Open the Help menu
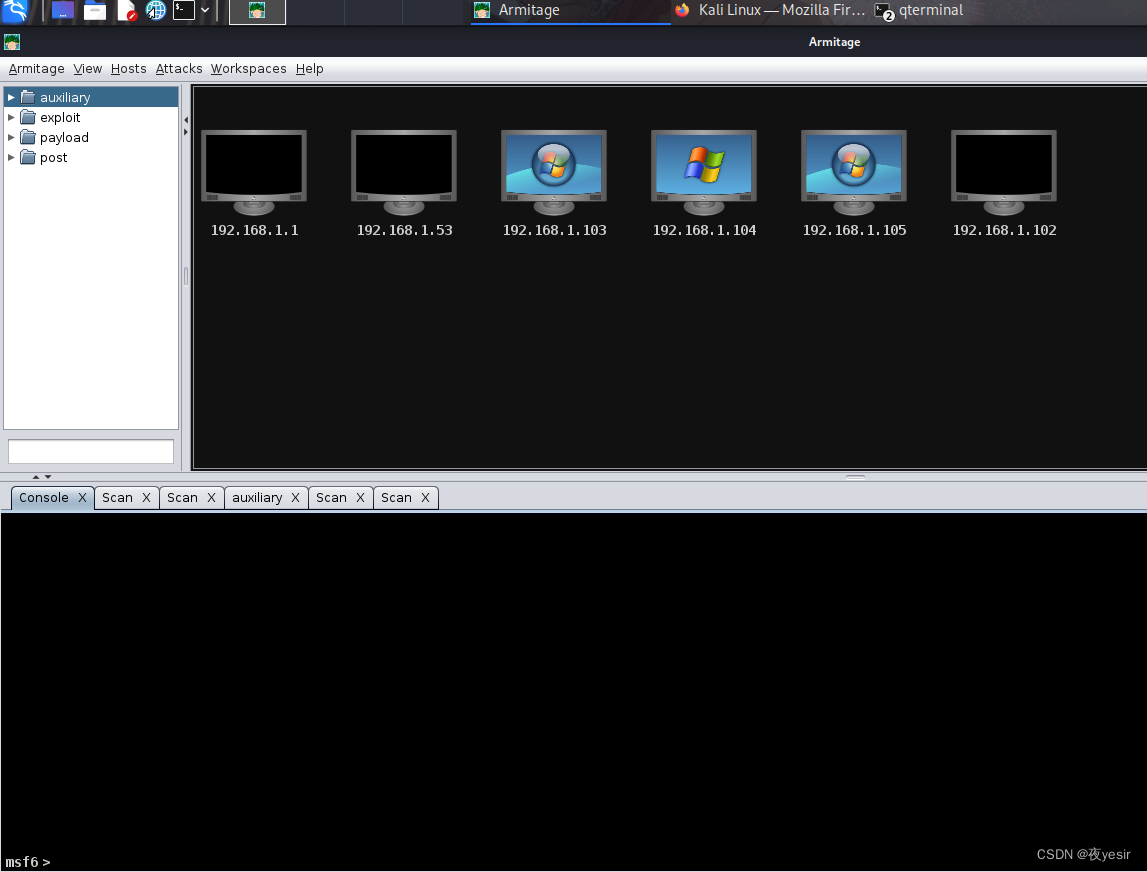 pos(309,68)
